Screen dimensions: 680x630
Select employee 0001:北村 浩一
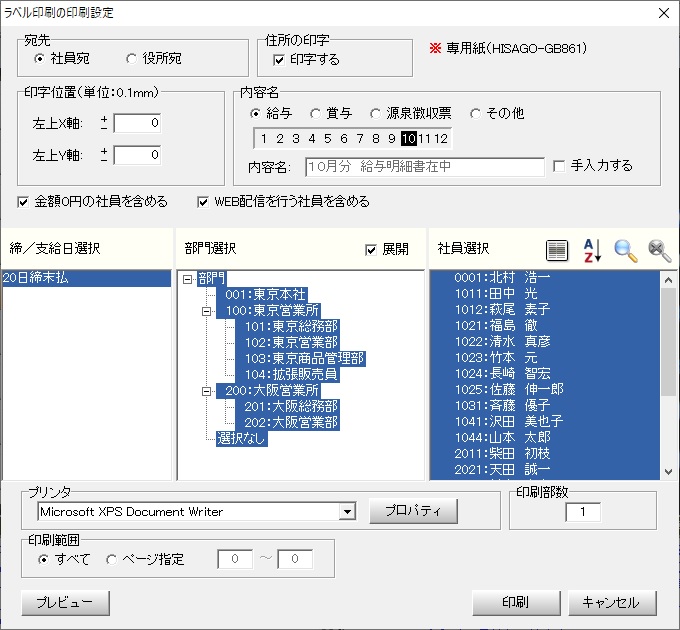coord(545,277)
